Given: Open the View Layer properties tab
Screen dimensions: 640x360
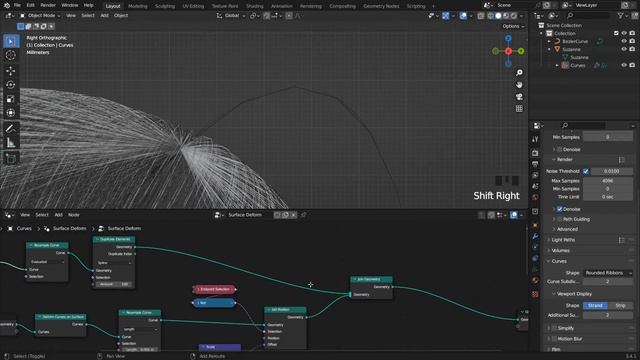Looking at the screenshot, I should coord(535,175).
